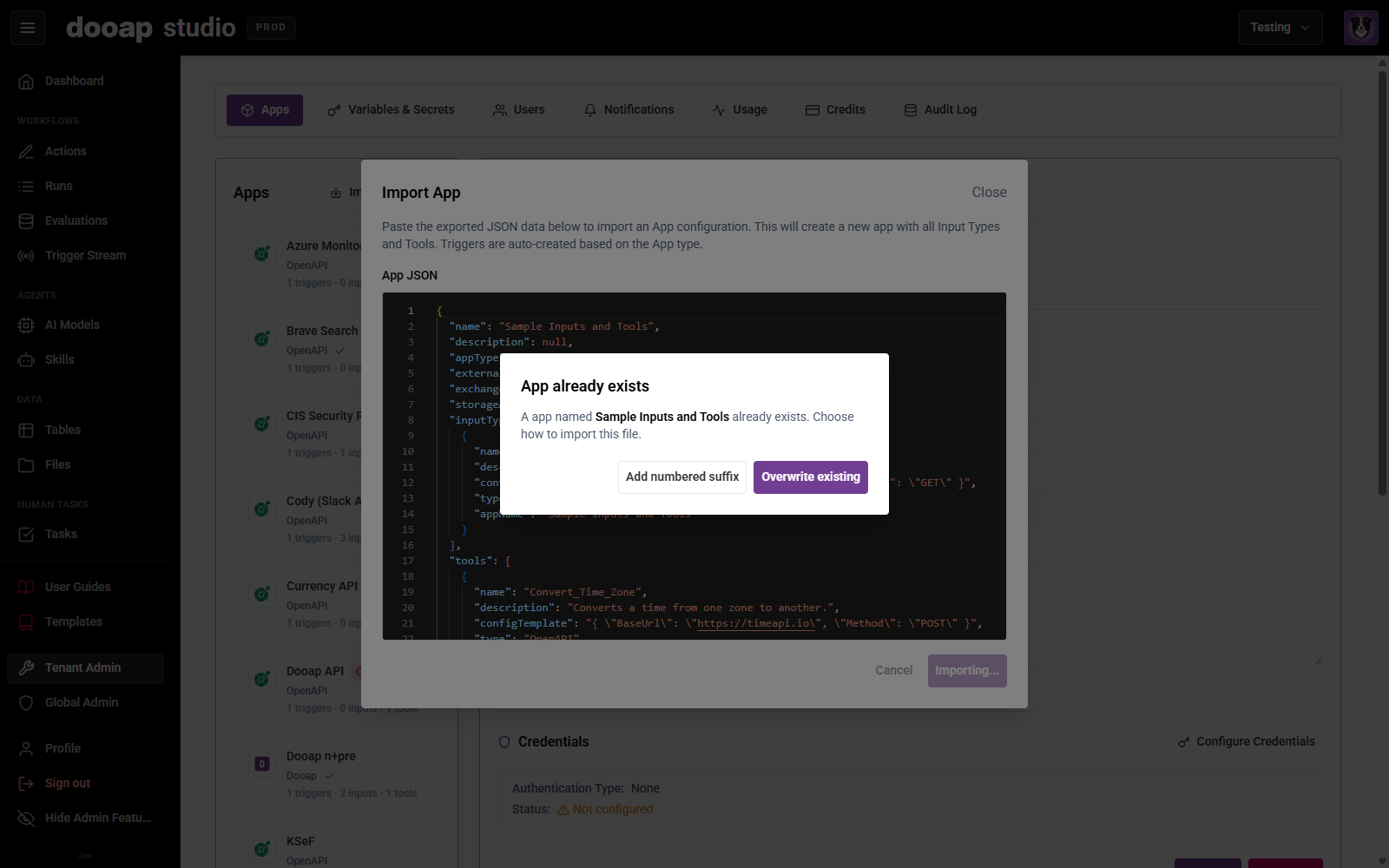
Task: Click the Currency API app icon
Action: coord(261,594)
